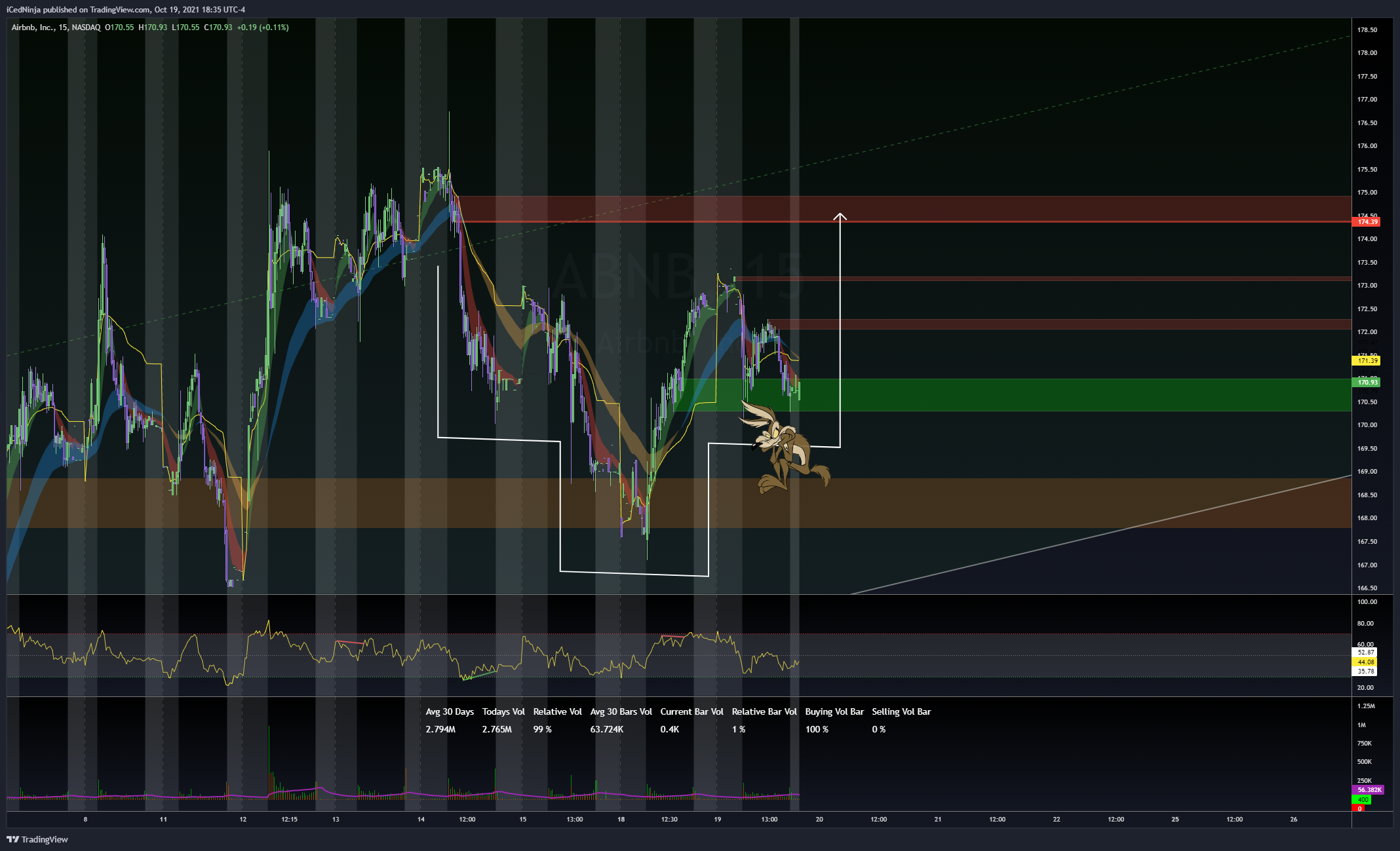1400x851 pixels.
Task: Click the Avg 30 Days column header
Action: (x=450, y=712)
